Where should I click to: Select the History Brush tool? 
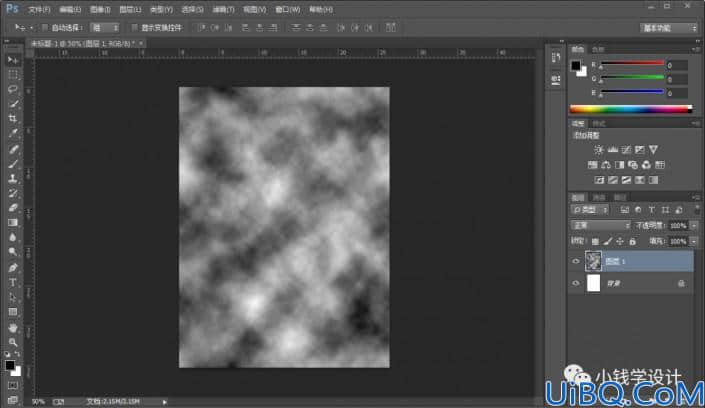pyautogui.click(x=13, y=193)
